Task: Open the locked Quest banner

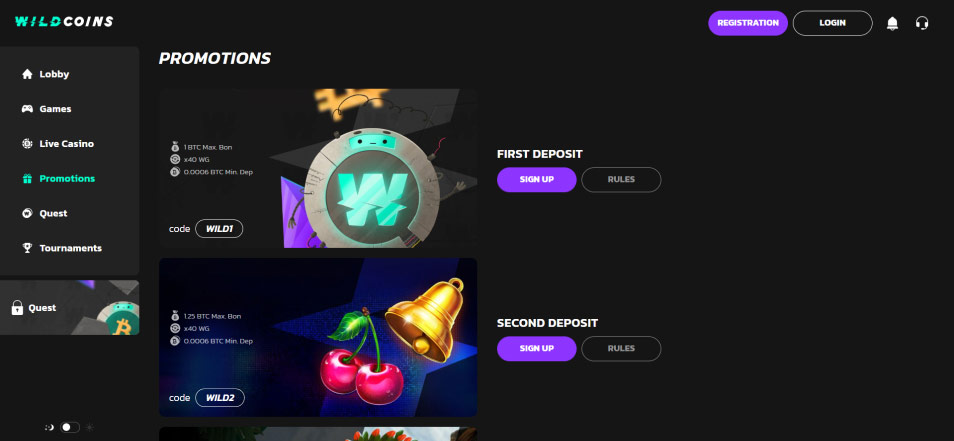Action: click(x=69, y=307)
